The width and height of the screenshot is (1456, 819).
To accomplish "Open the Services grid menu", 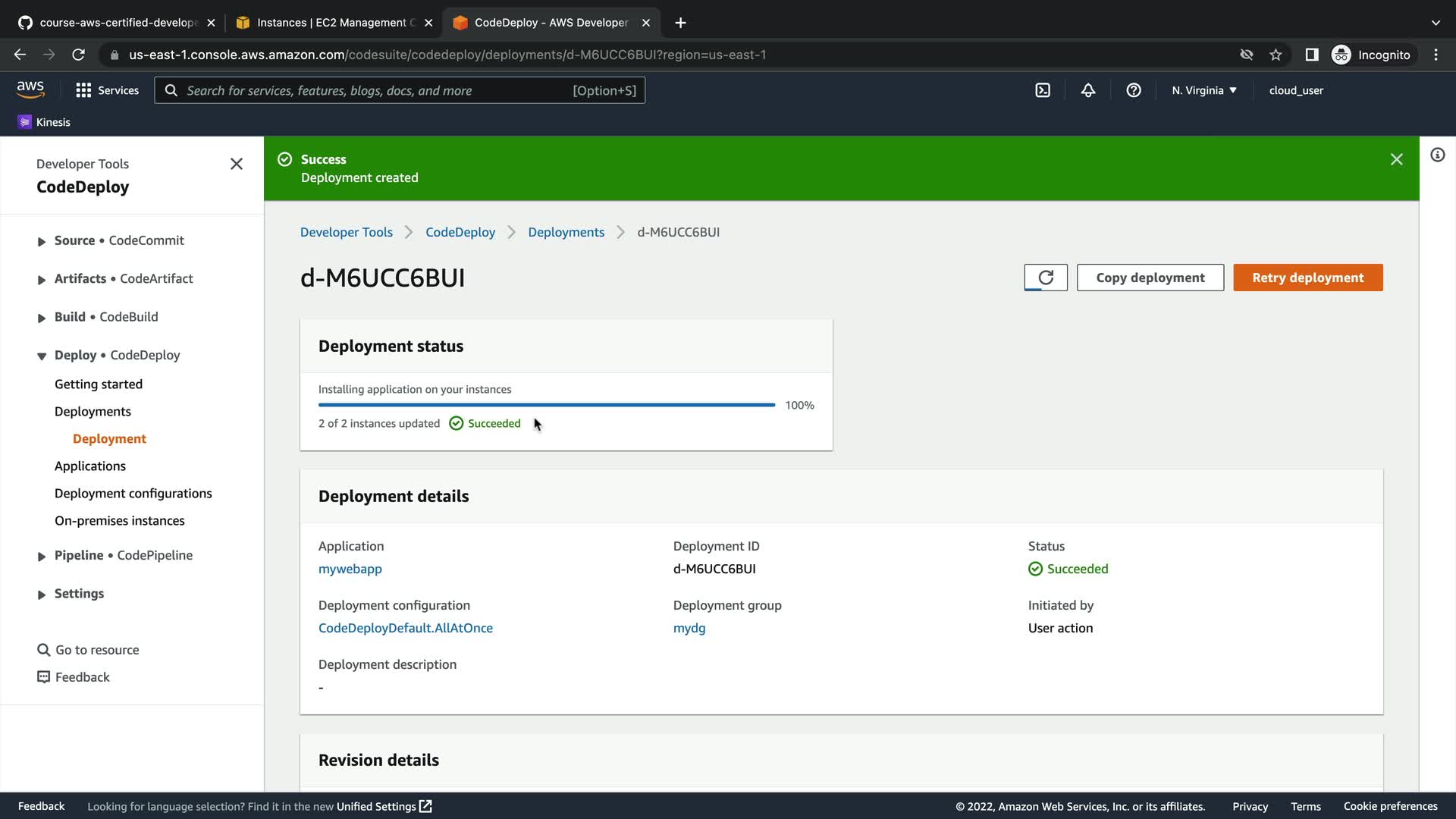I will coord(107,90).
